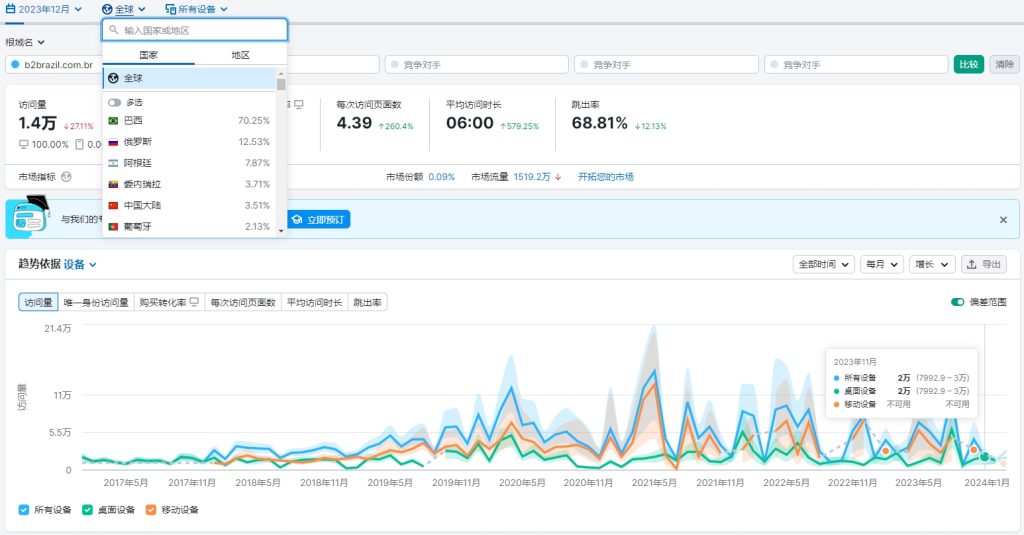Click the 清除 clear button
1024x535 pixels.
tap(1004, 64)
